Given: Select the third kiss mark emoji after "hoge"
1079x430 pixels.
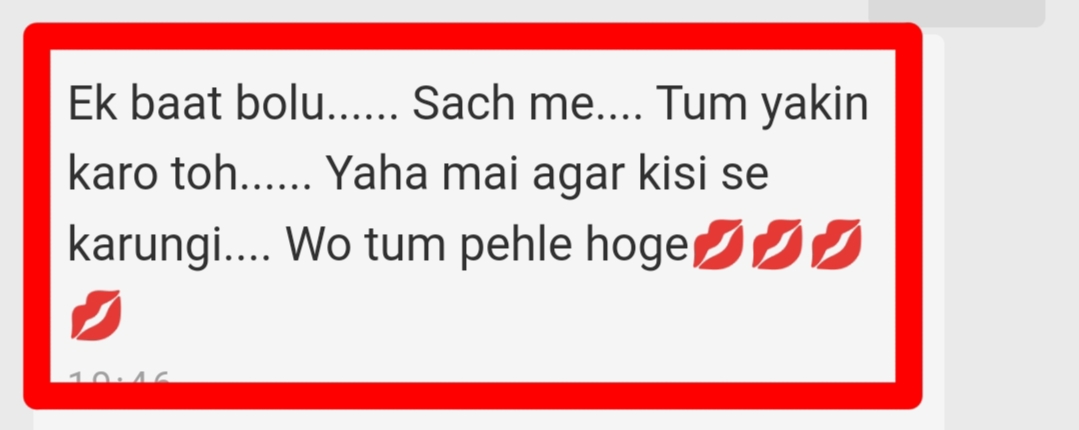Looking at the screenshot, I should (837, 244).
